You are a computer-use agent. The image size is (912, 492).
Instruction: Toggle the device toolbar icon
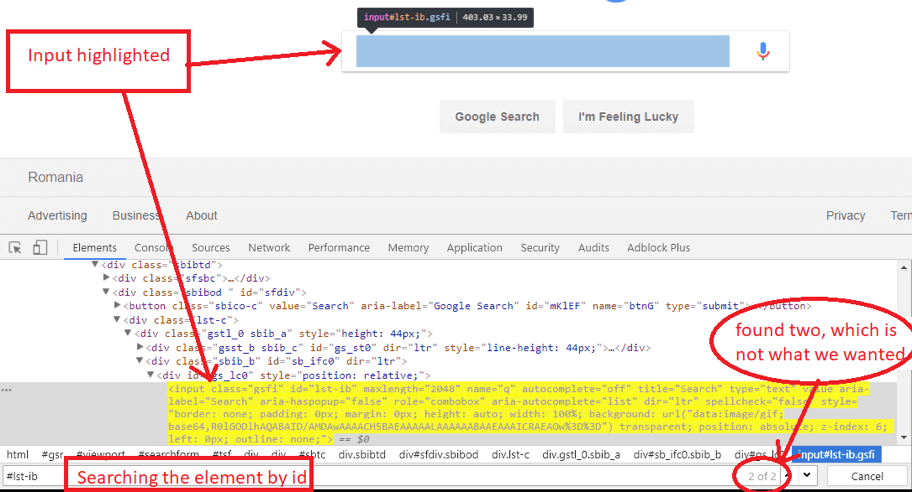pos(40,248)
